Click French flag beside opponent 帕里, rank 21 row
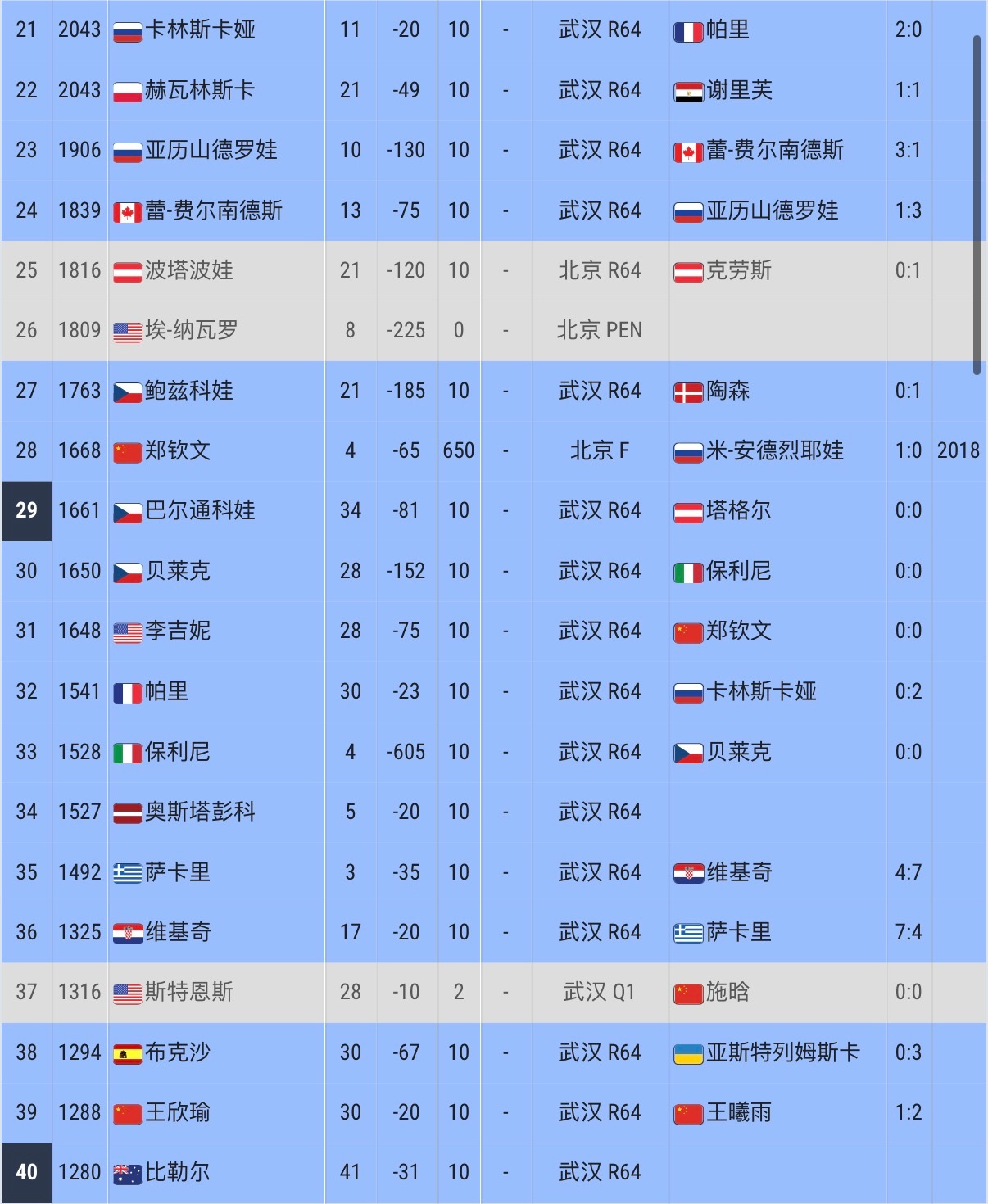988x1204 pixels. [688, 32]
